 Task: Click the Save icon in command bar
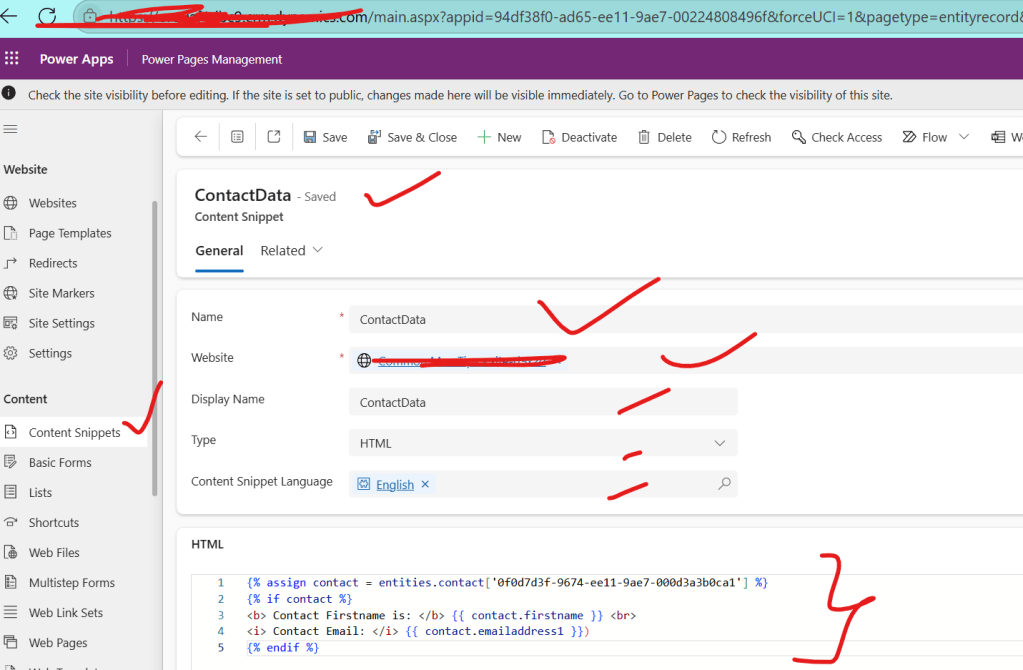click(310, 137)
